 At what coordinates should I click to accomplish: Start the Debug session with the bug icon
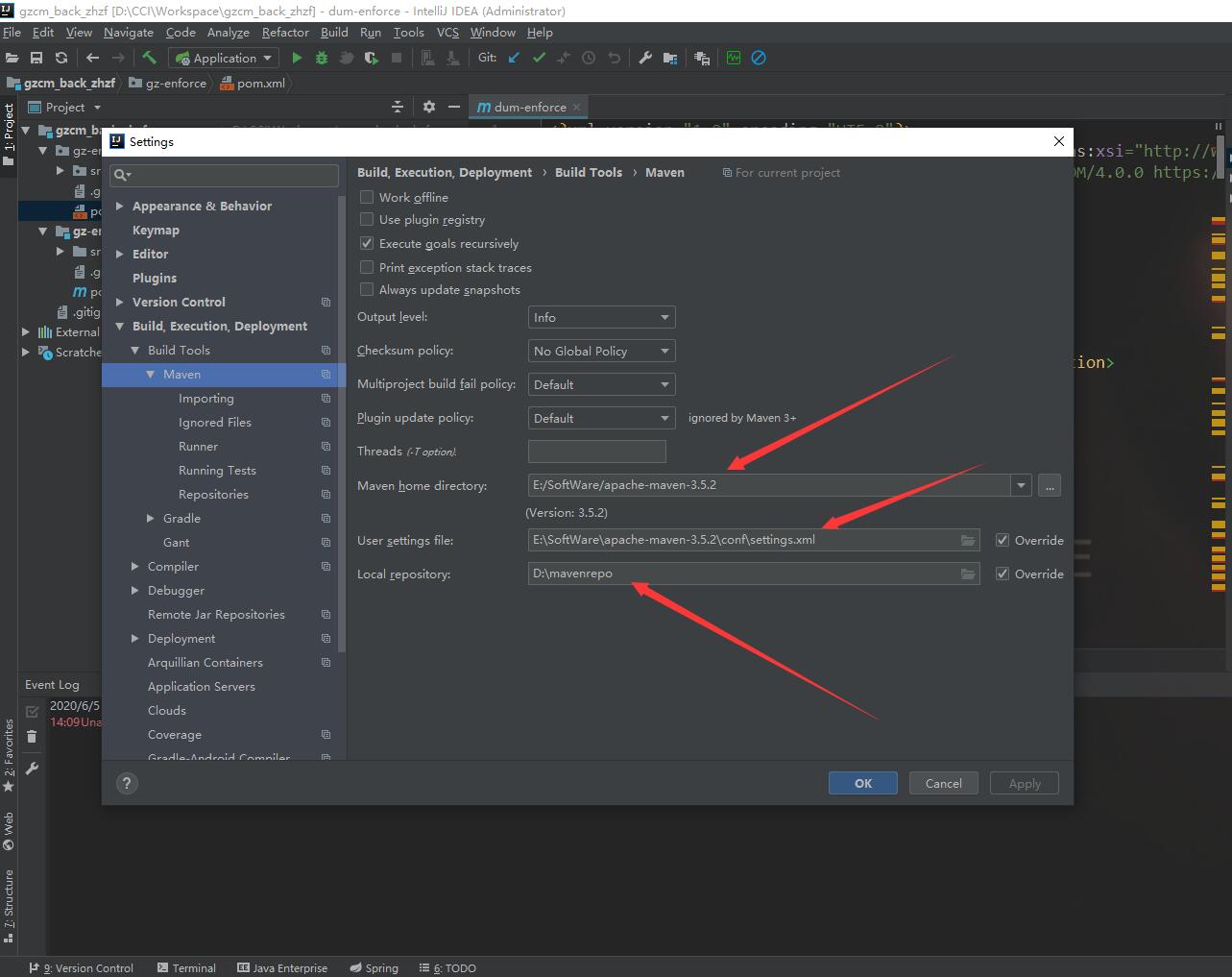pos(321,58)
